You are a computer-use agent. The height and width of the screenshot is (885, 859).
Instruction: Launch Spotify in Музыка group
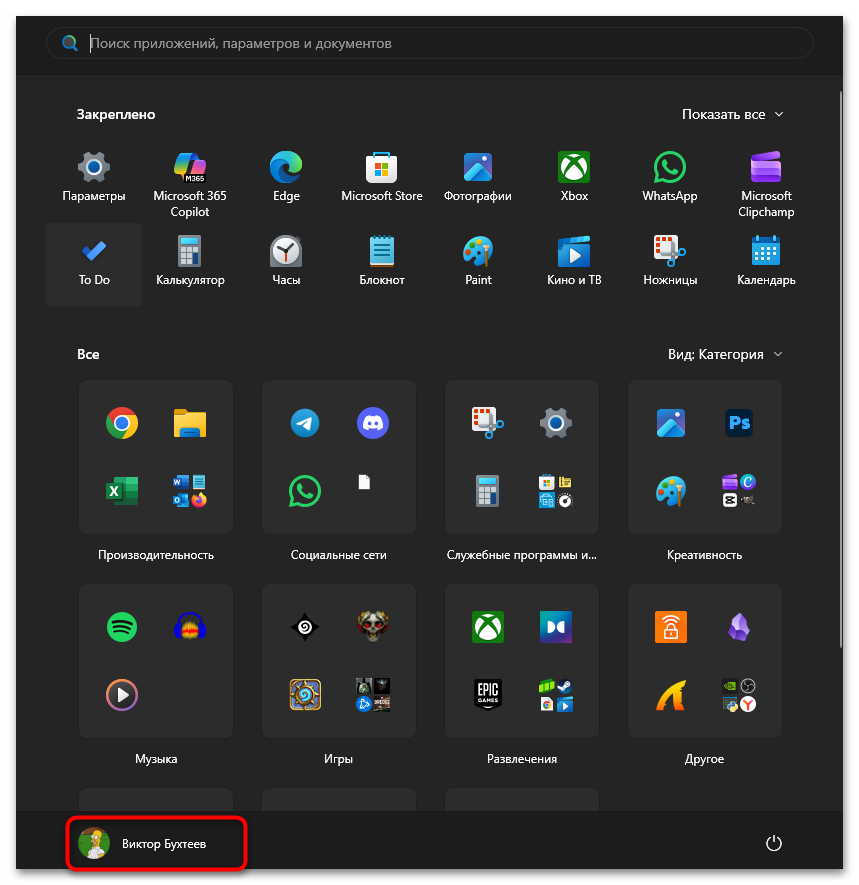click(122, 626)
